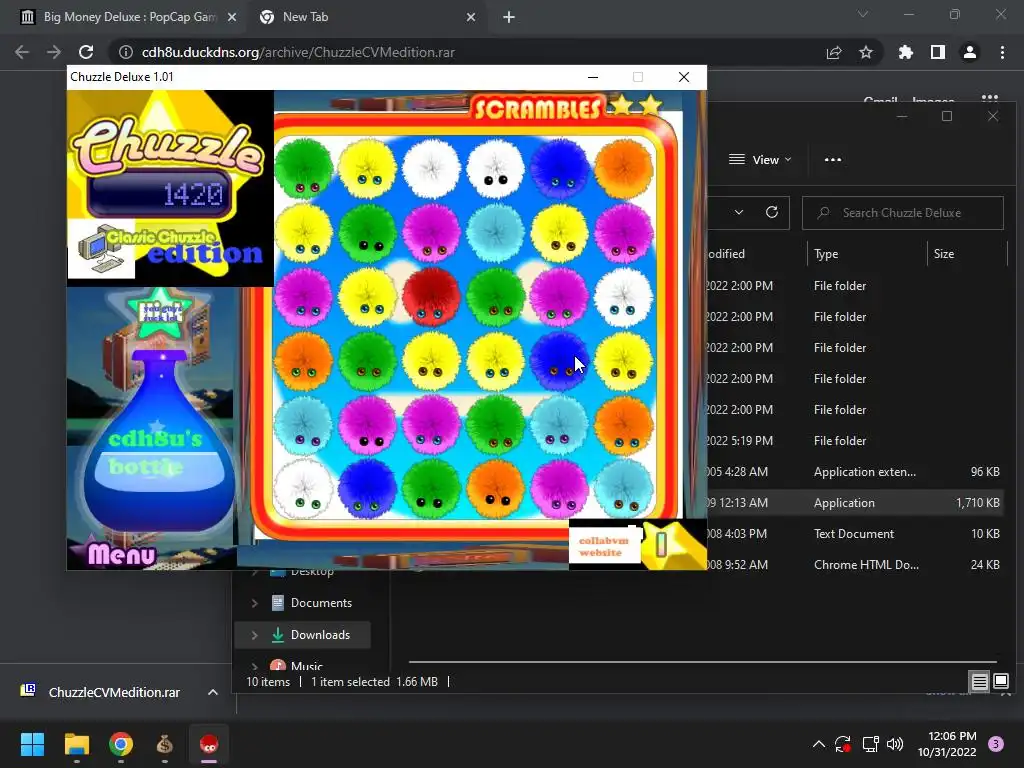Open Music in File Explorer navigation pane
1024x768 pixels.
306,665
